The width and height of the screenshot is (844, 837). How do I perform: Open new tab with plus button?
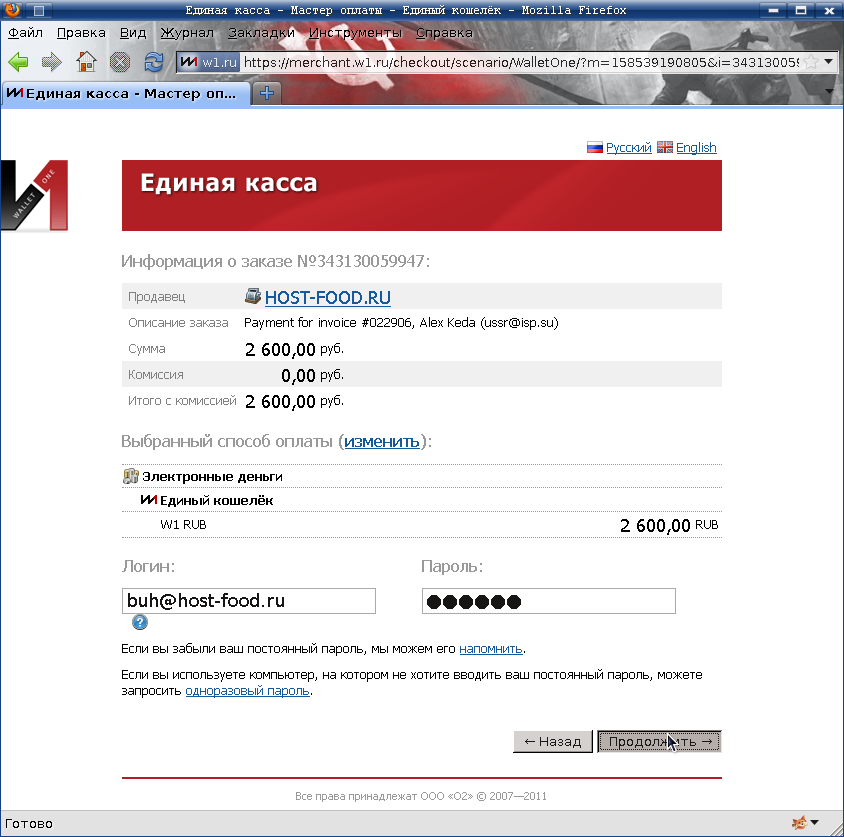[x=266, y=93]
